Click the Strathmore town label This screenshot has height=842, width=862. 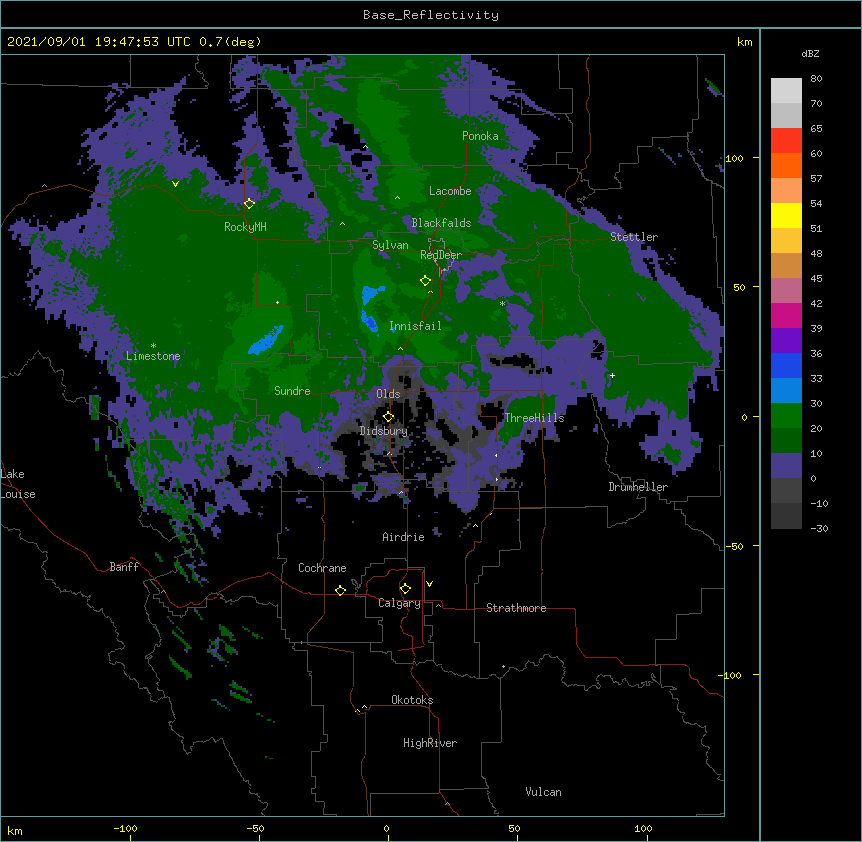[516, 608]
